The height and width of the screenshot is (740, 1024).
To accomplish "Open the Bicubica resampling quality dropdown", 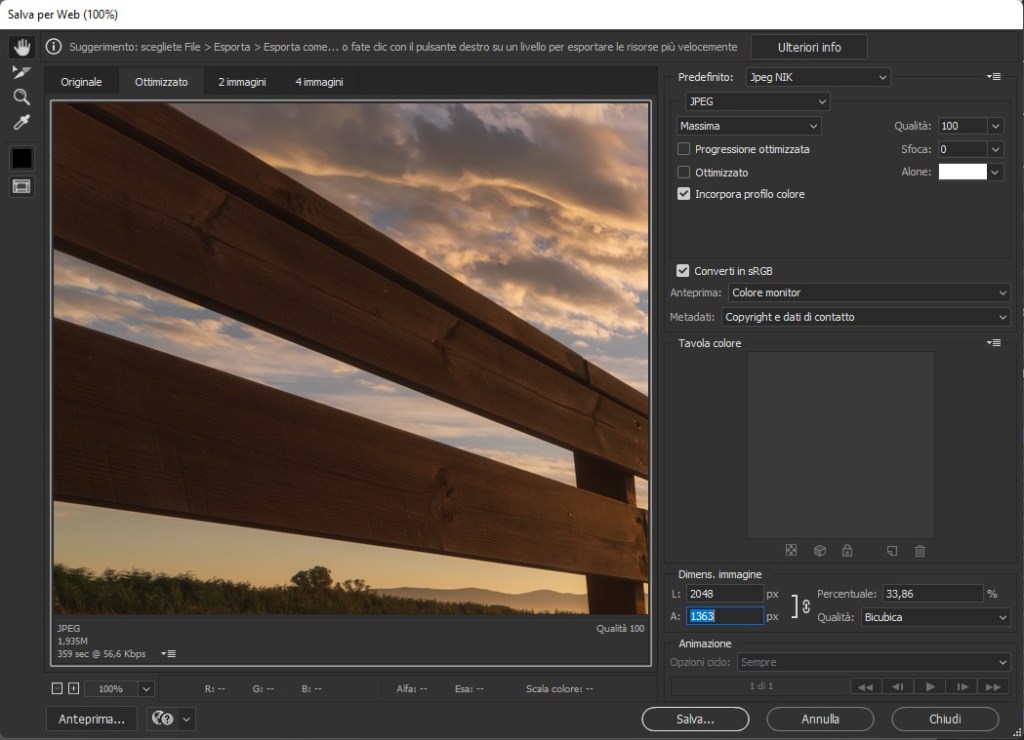I will tap(936, 618).
